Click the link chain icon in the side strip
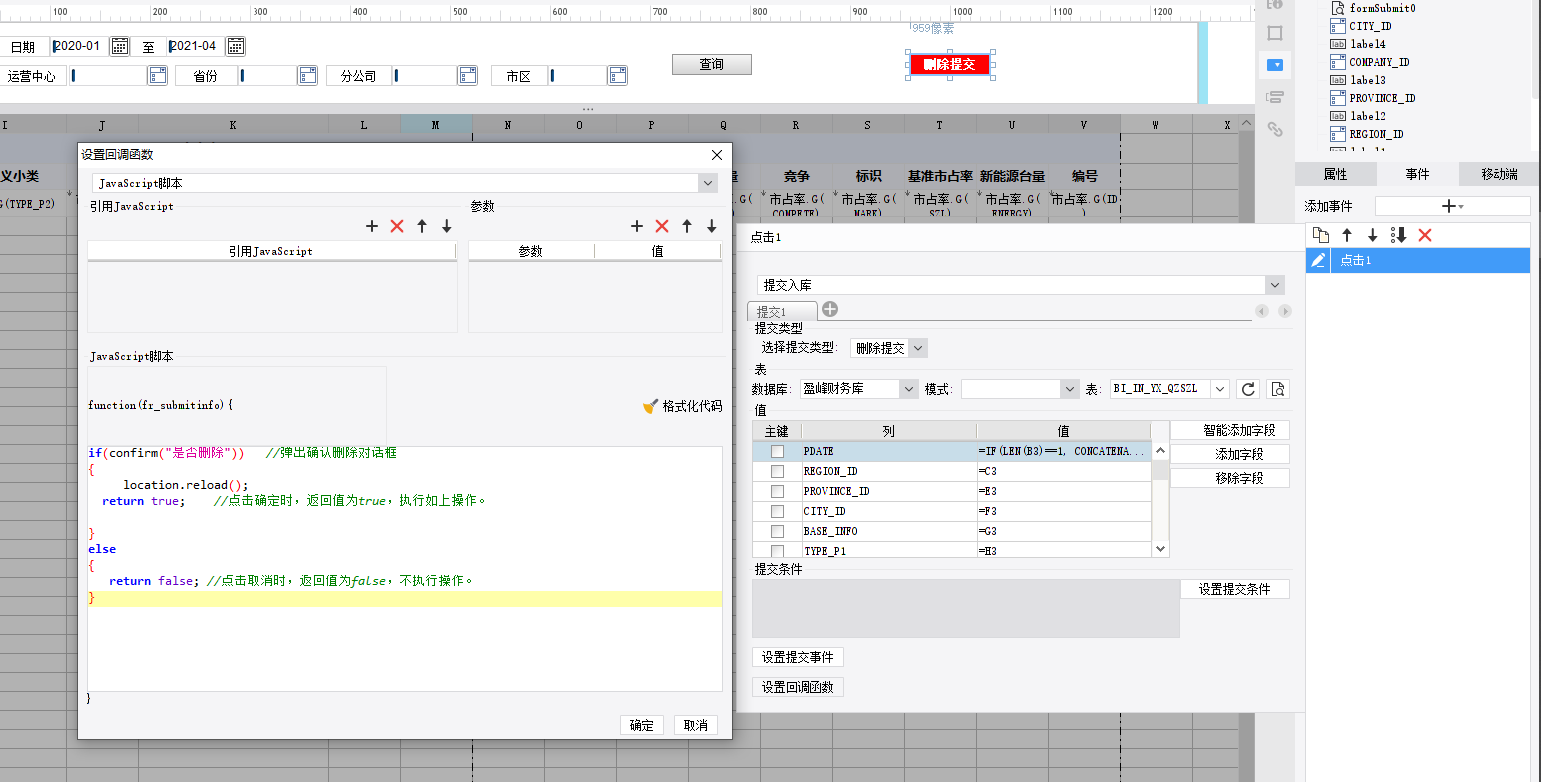1541x782 pixels. (1274, 129)
